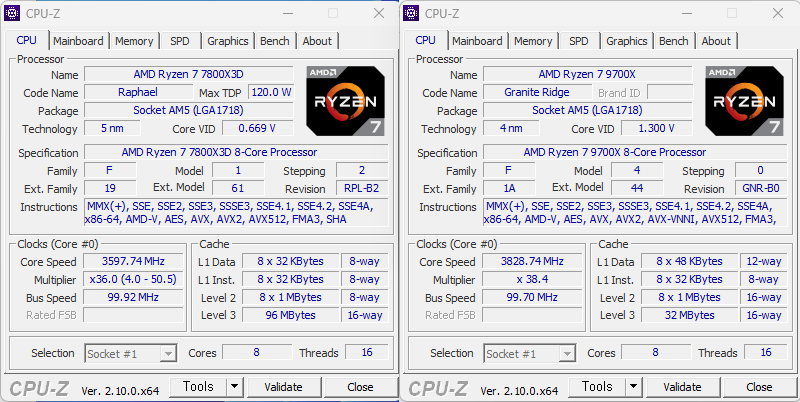Click the RPL-B2 revision value
The image size is (800, 402).
click(x=362, y=188)
